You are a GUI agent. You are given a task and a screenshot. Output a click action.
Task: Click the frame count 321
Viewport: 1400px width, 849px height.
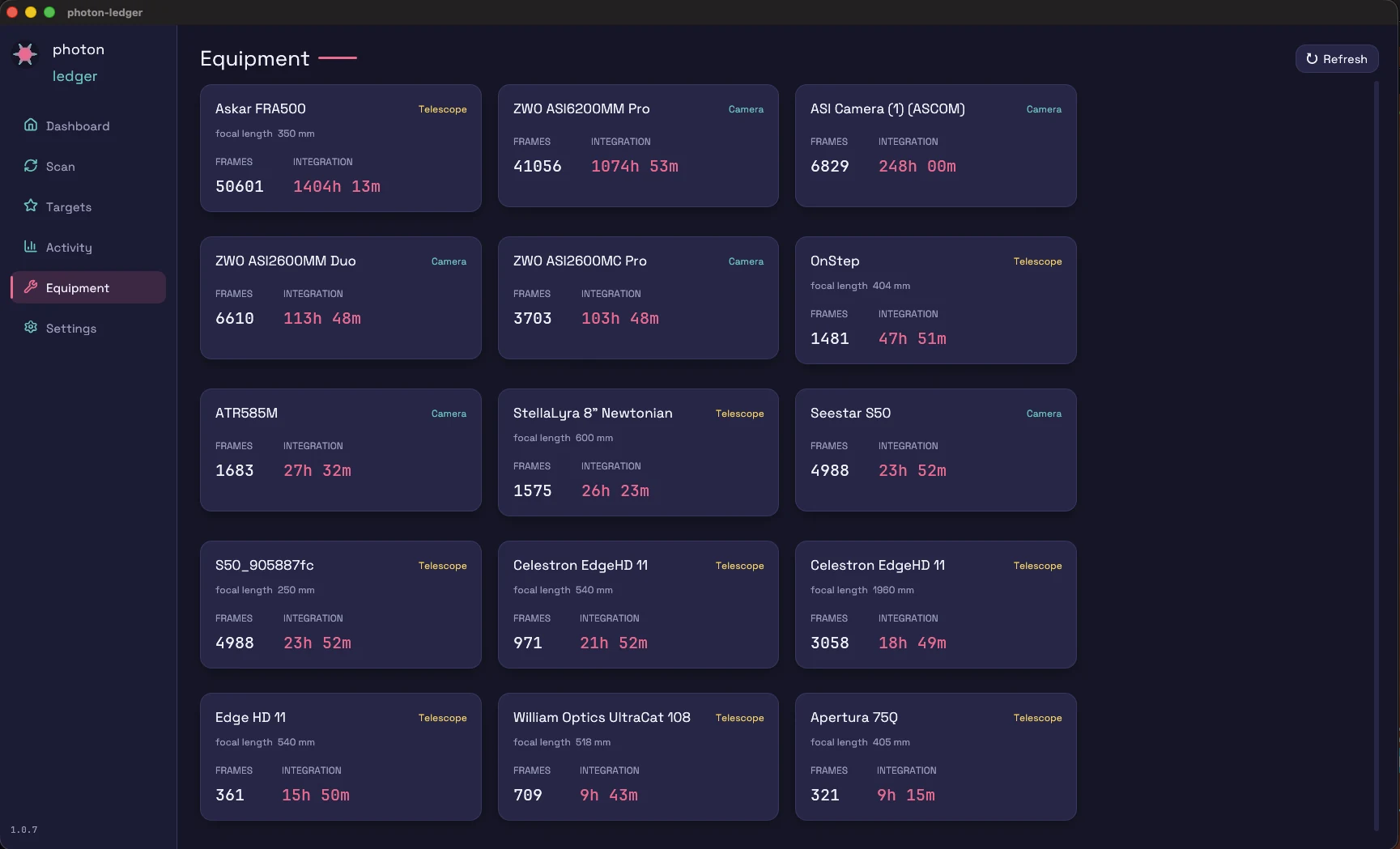(825, 795)
